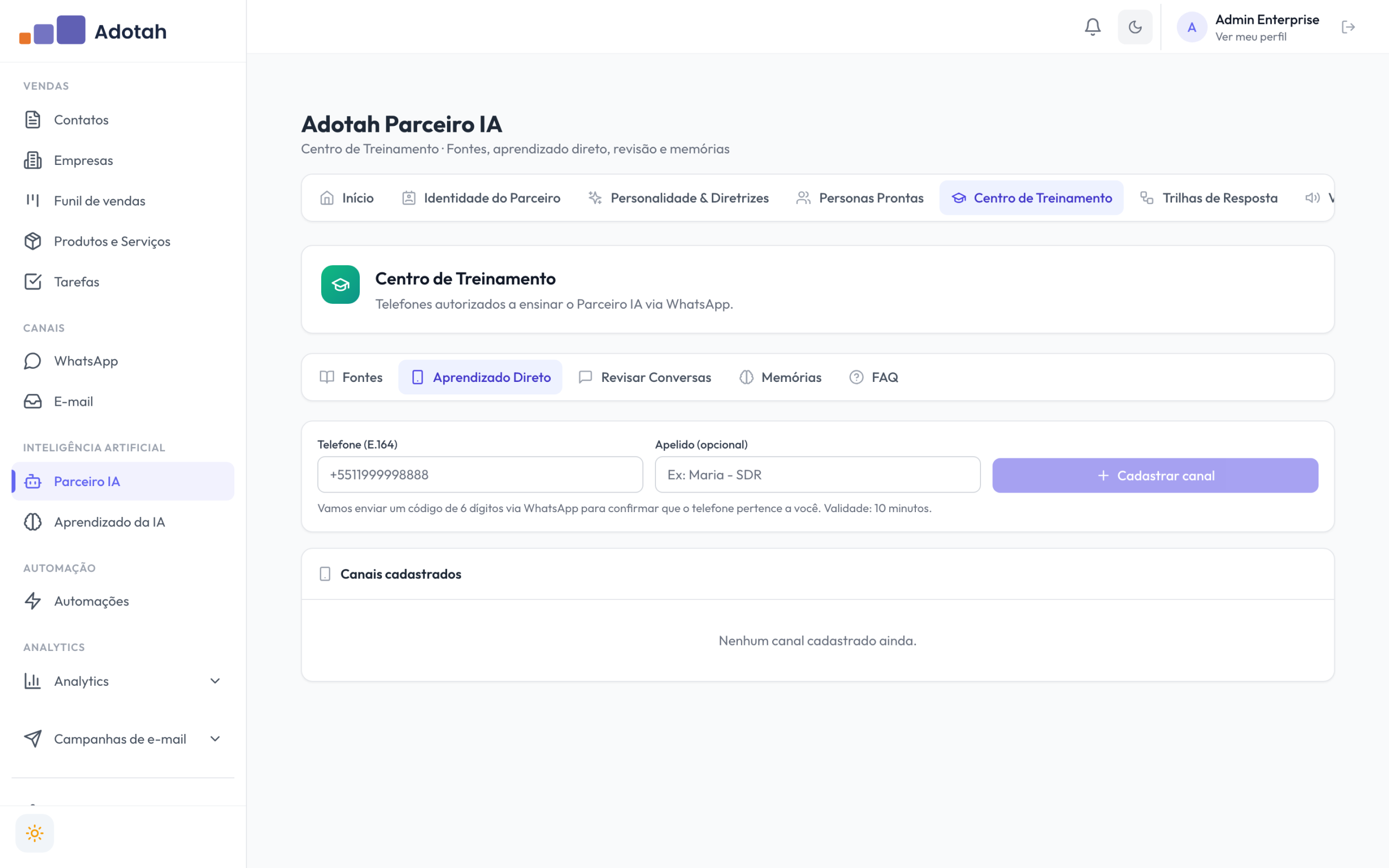Switch to Fontes subtab
This screenshot has height=868, width=1389.
pyautogui.click(x=351, y=377)
